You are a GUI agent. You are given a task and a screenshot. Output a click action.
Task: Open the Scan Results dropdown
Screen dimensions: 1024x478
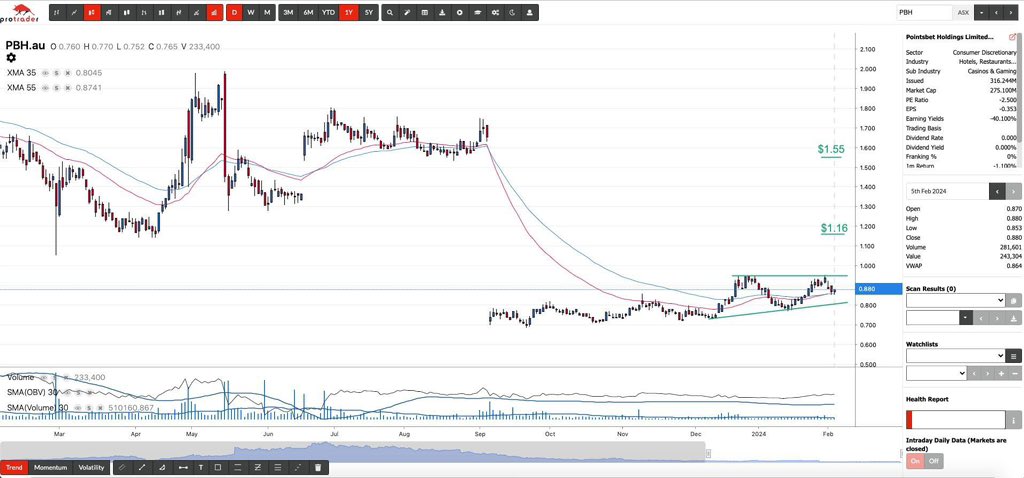[955, 300]
